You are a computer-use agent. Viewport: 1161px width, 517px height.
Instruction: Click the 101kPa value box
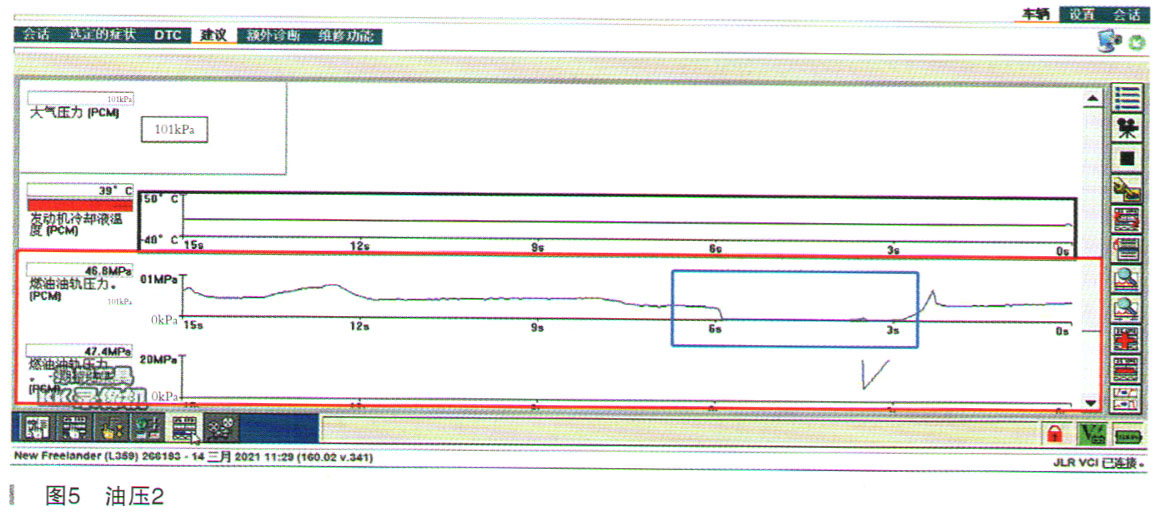174,129
